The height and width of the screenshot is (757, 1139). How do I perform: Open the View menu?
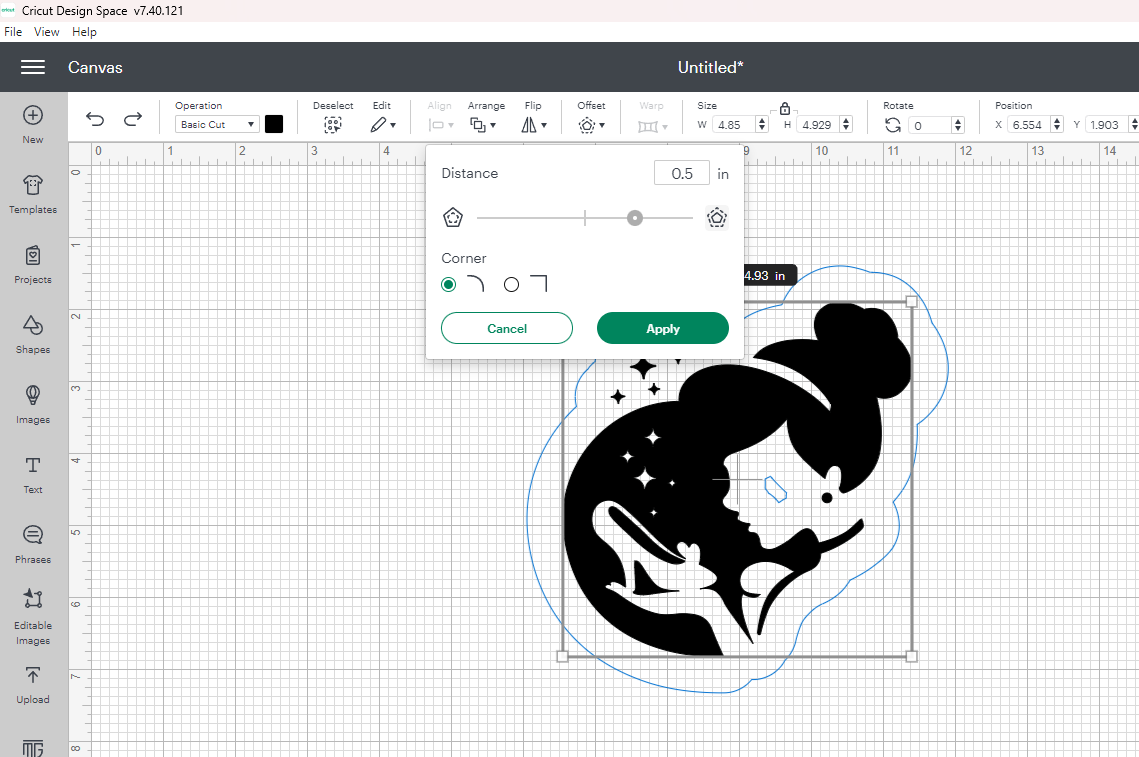(46, 32)
